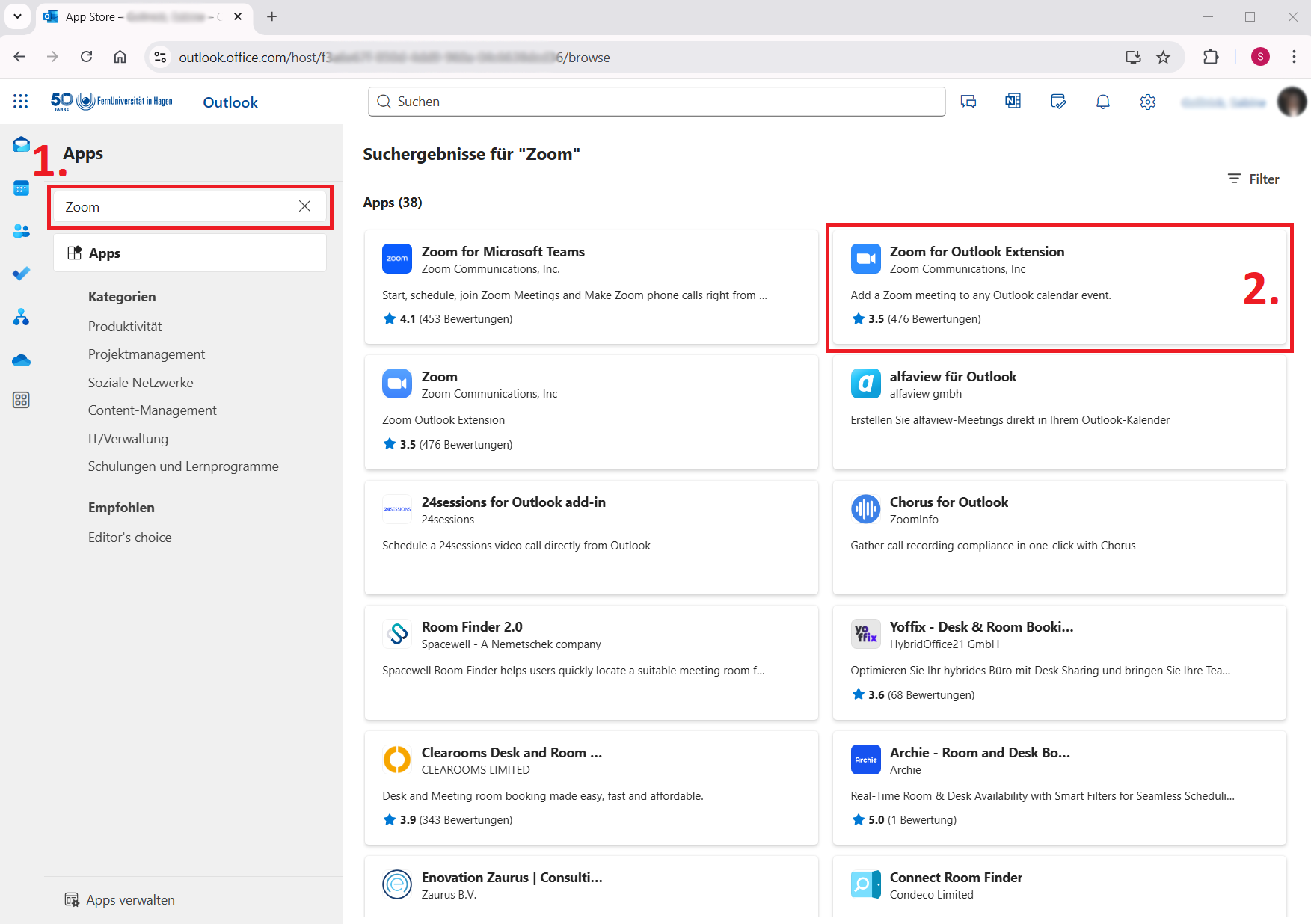Clear the Zoom search text with X

coord(304,206)
